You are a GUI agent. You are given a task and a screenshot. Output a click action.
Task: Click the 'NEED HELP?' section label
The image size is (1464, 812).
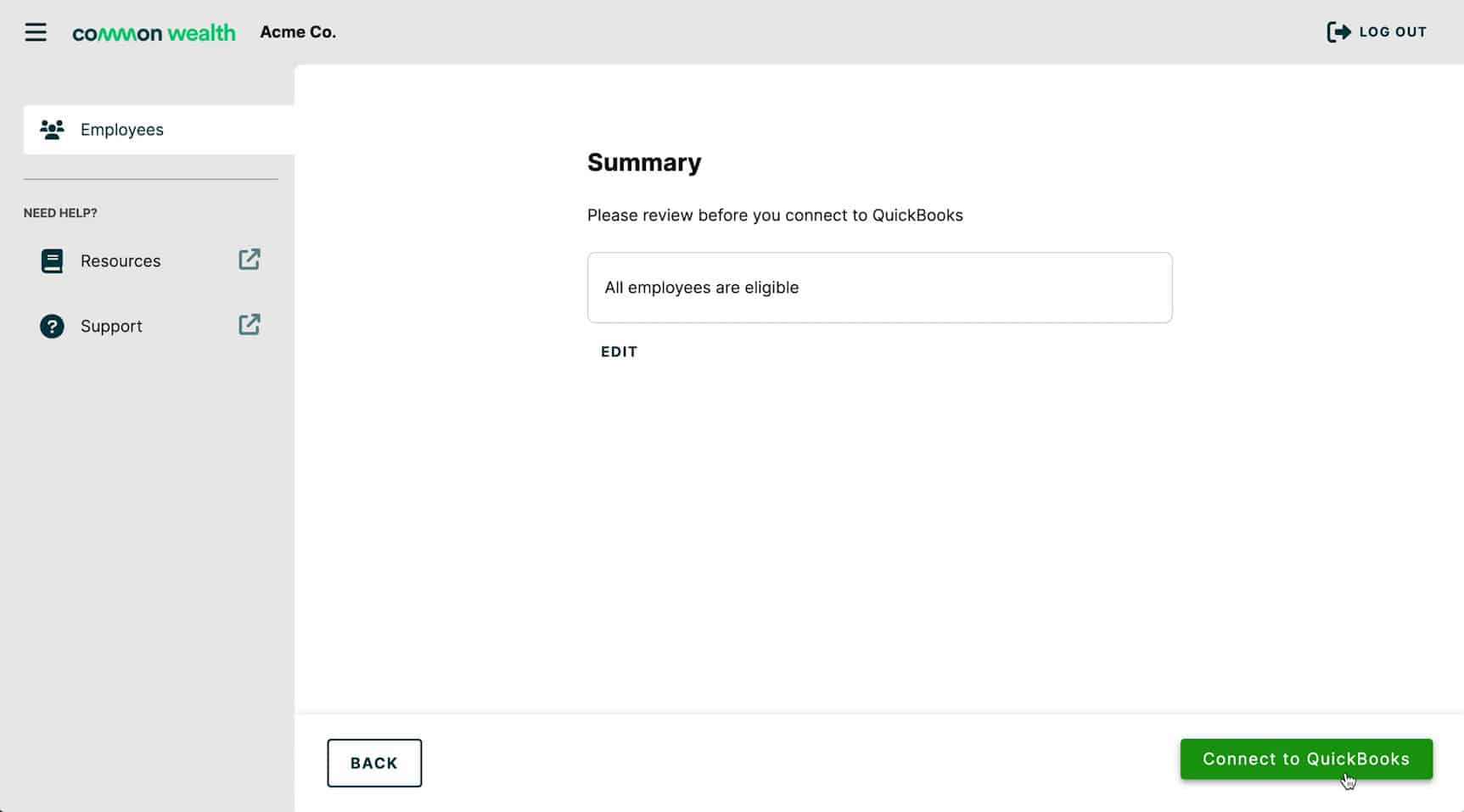tap(60, 213)
